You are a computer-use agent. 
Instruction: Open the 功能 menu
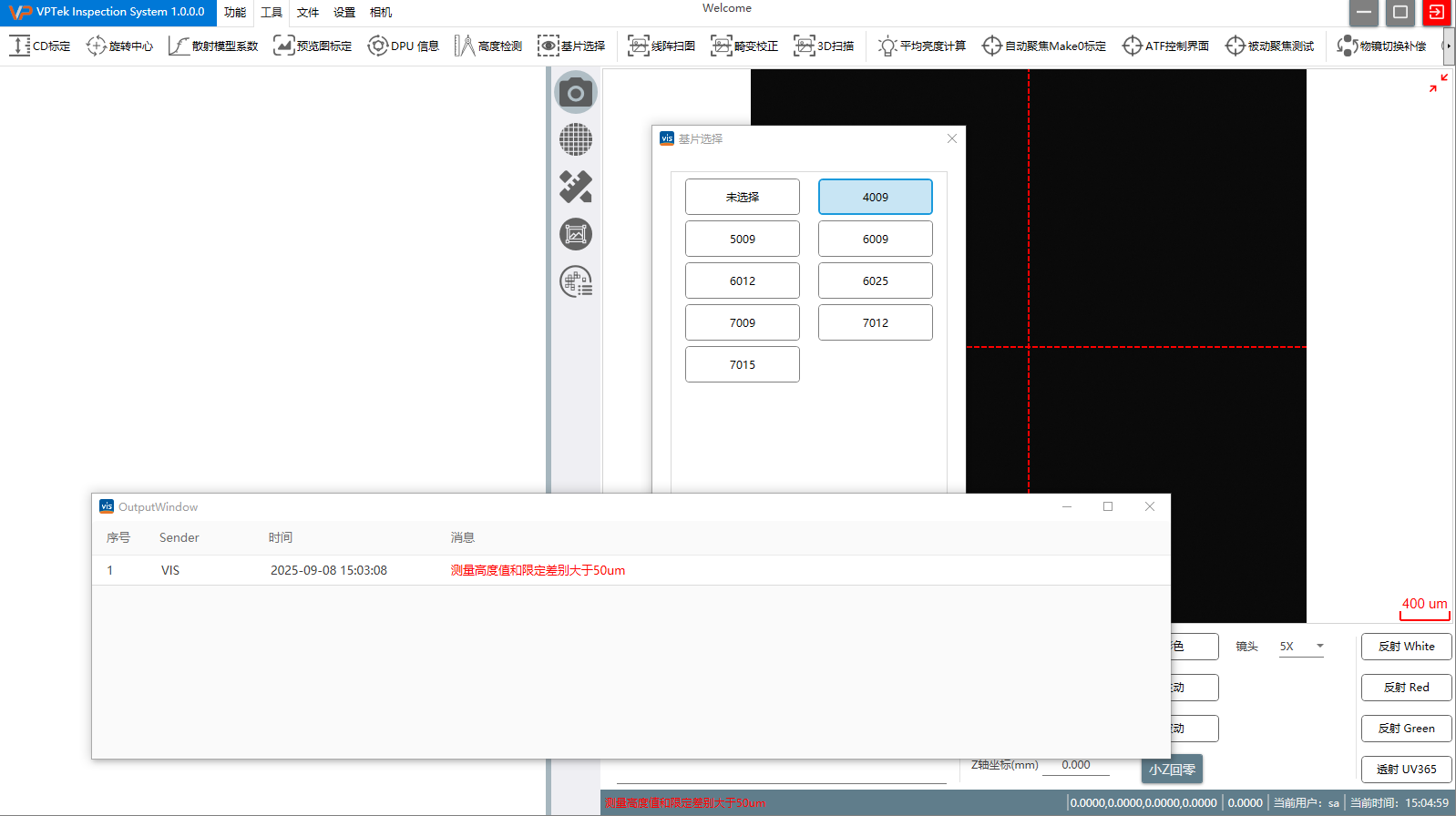coord(235,13)
